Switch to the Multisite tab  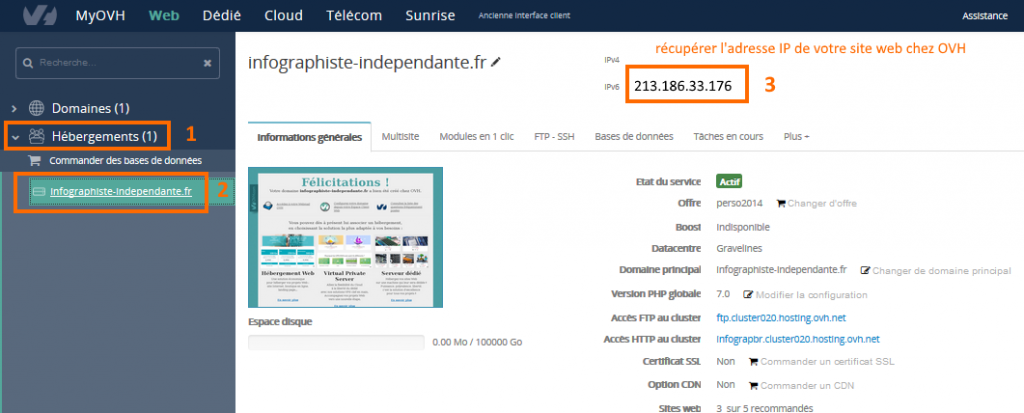coord(400,137)
